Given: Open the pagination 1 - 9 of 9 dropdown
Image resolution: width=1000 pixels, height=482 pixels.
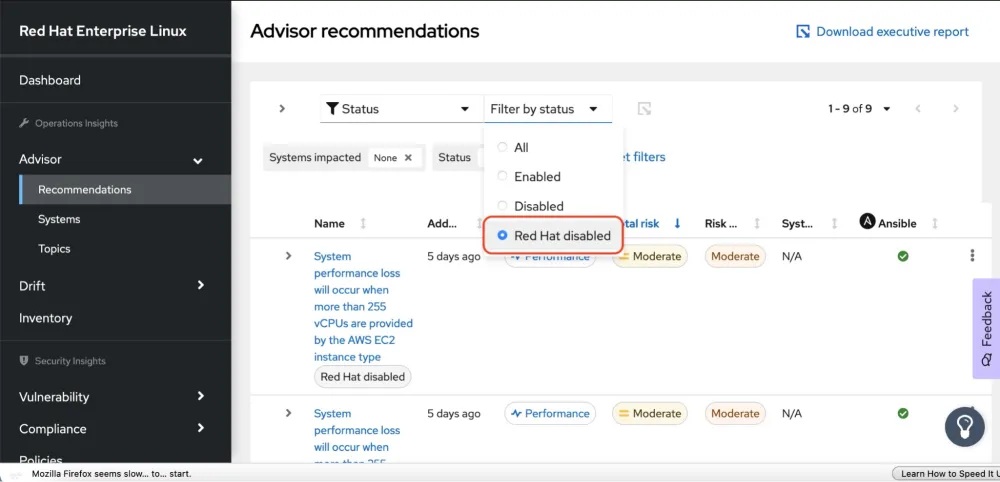Looking at the screenshot, I should click(x=859, y=109).
